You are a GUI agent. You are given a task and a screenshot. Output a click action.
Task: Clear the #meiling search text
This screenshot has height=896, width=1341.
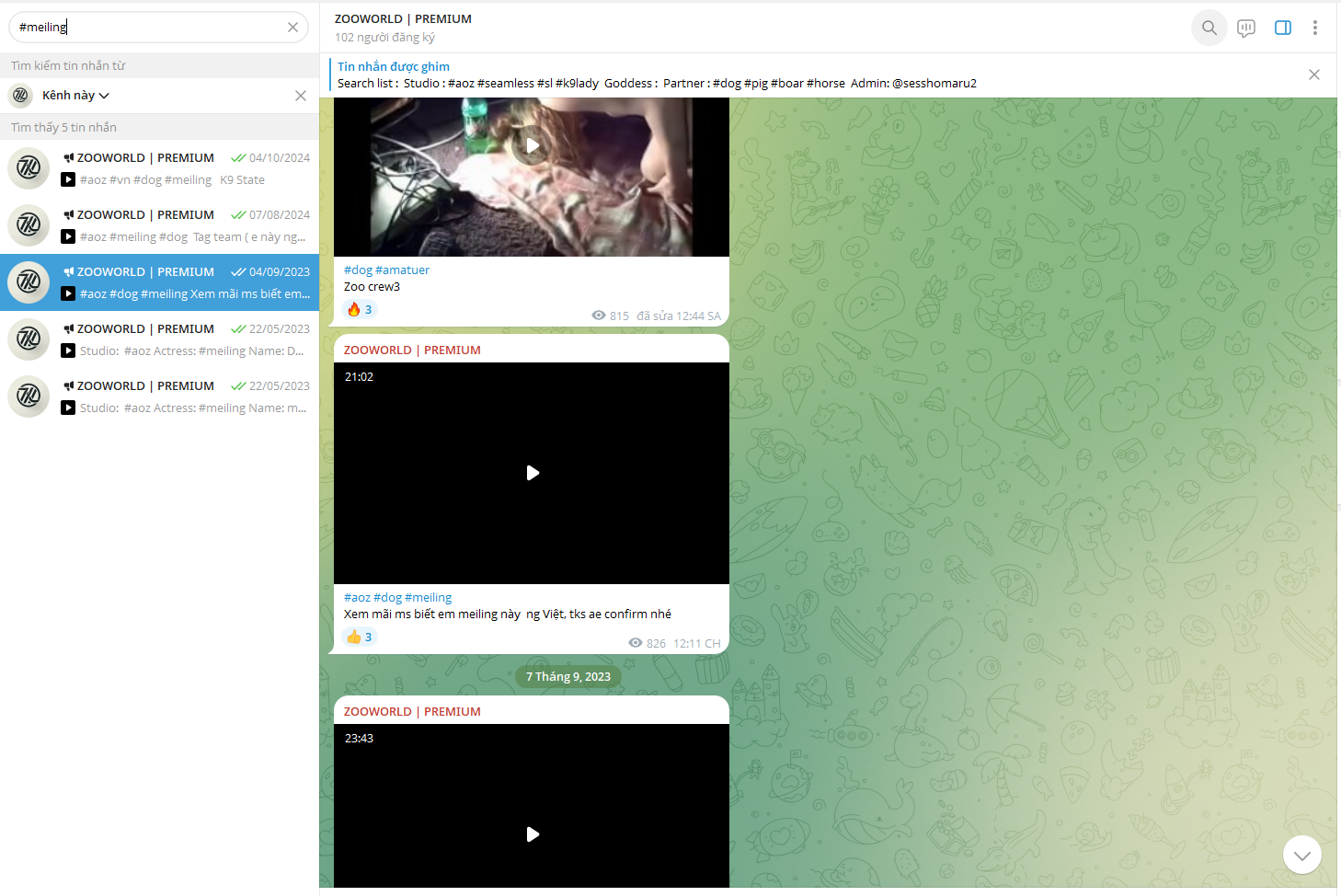click(x=292, y=28)
